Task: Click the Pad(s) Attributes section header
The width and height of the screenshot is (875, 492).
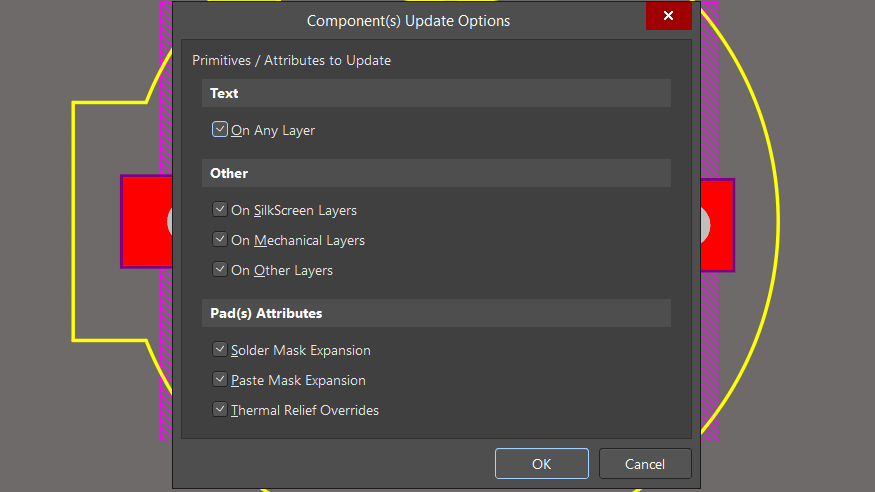Action: click(435, 313)
